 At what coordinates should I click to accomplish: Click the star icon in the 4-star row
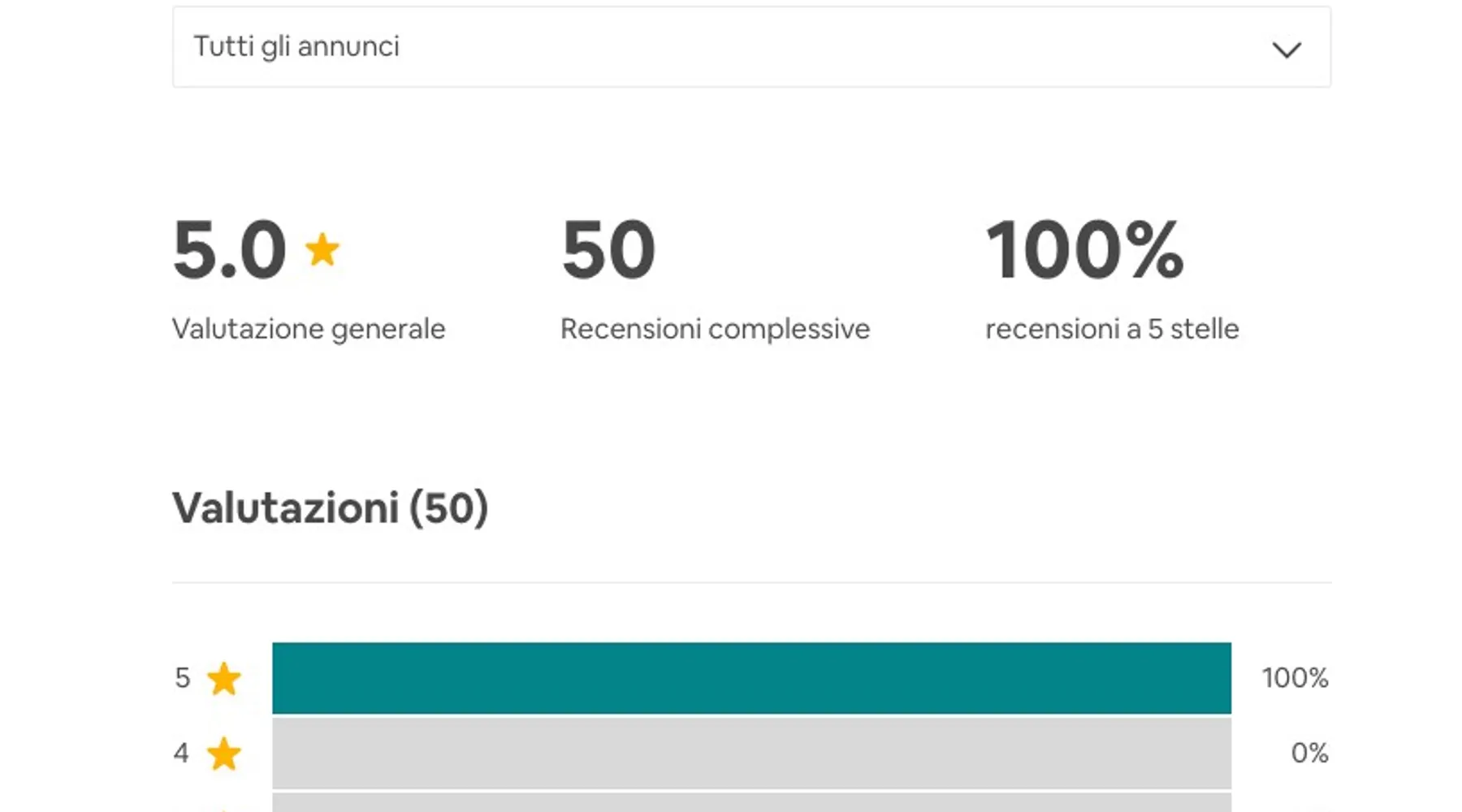coord(223,754)
